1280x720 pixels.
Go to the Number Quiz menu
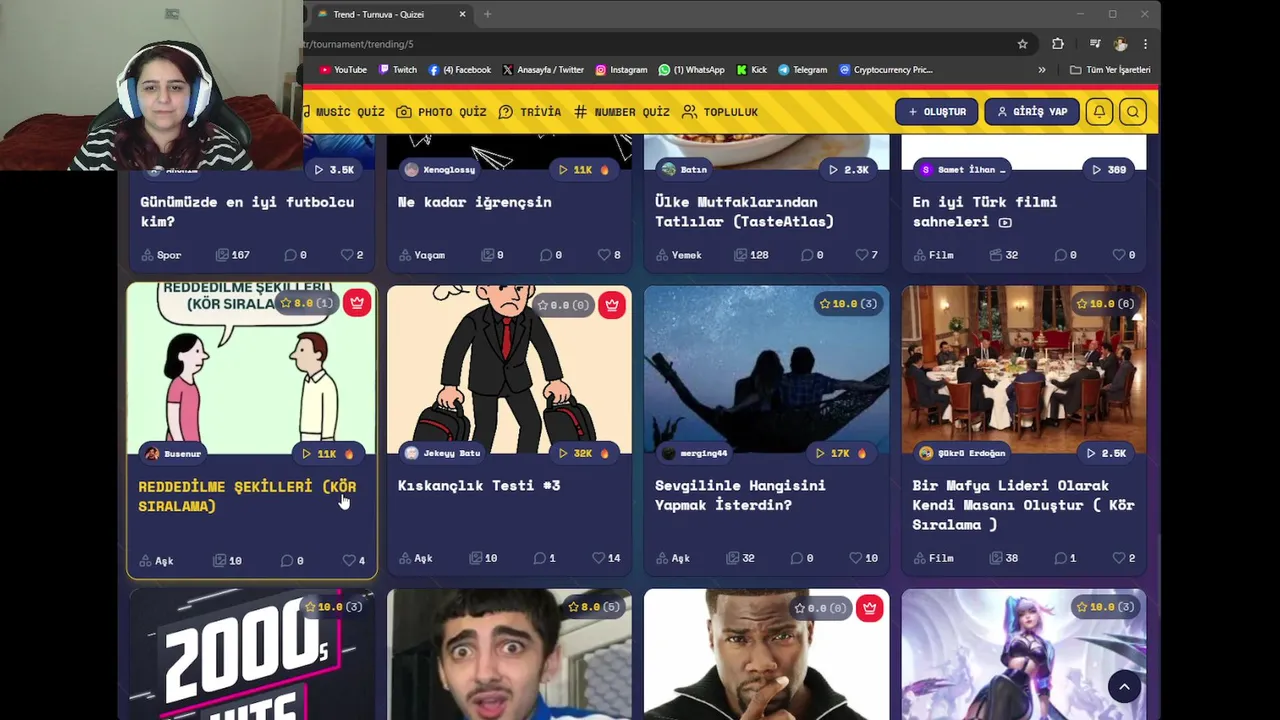(x=621, y=112)
